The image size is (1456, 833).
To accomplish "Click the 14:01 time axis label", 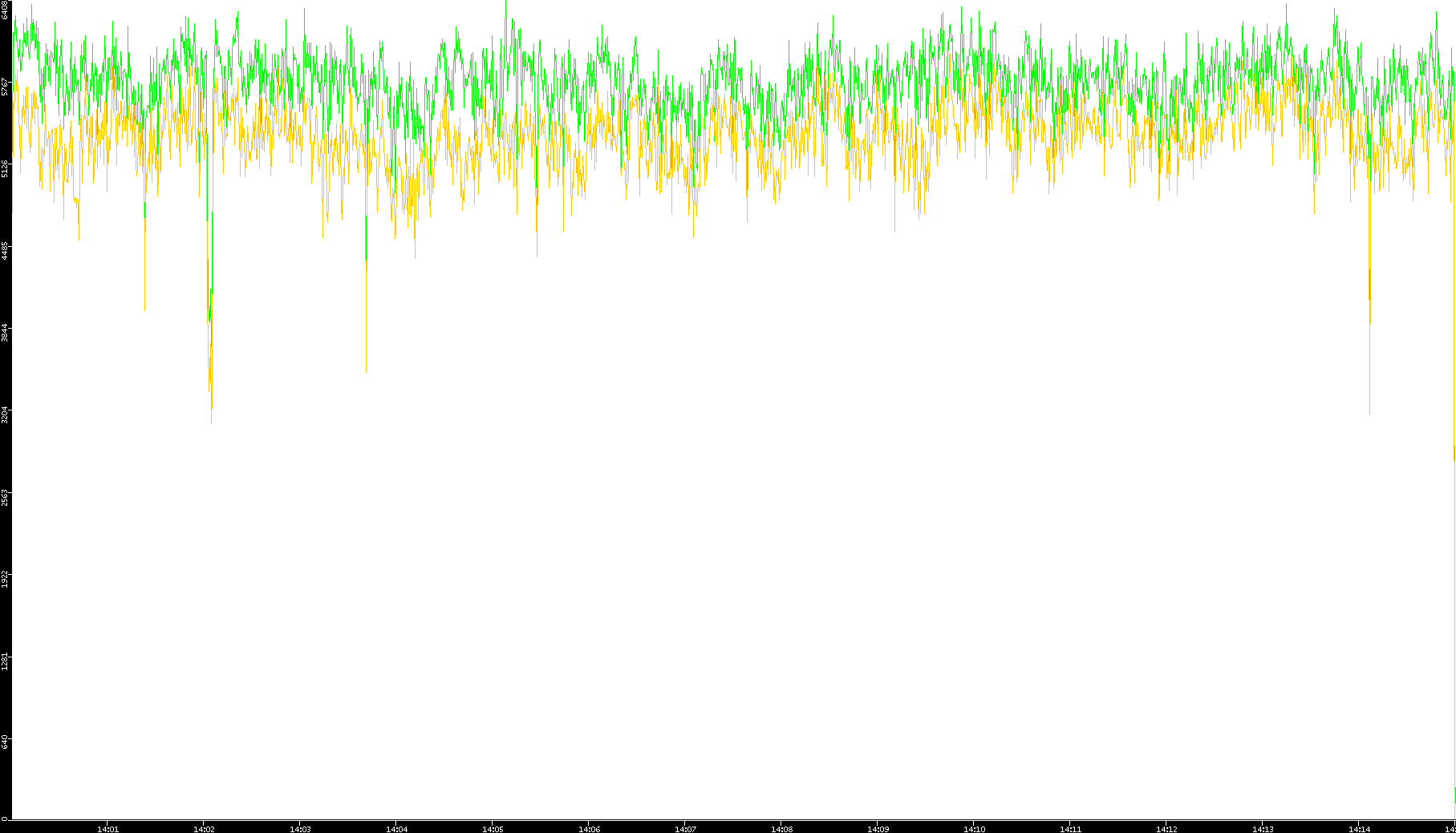I will click(107, 829).
